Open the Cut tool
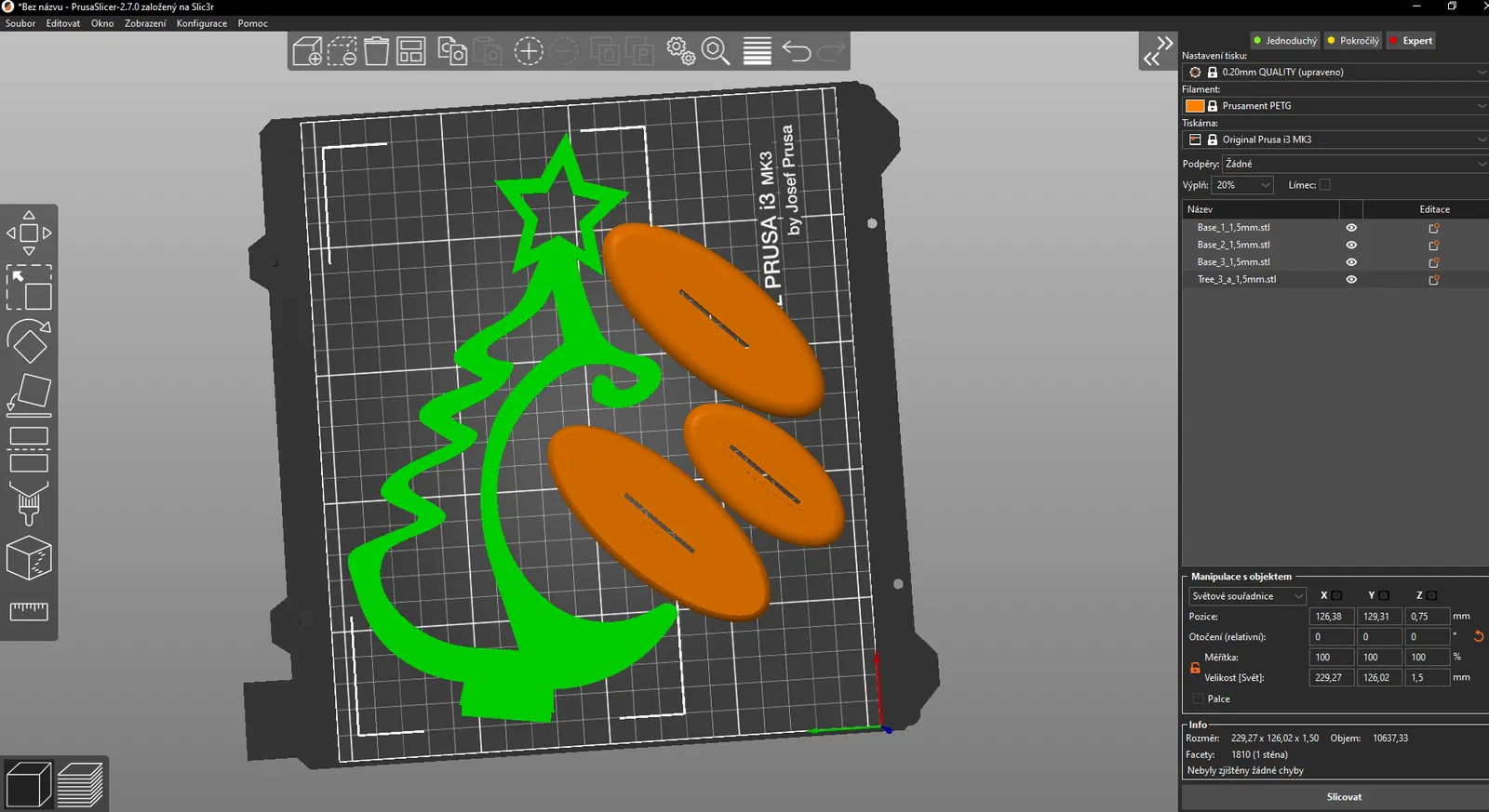 (29, 448)
